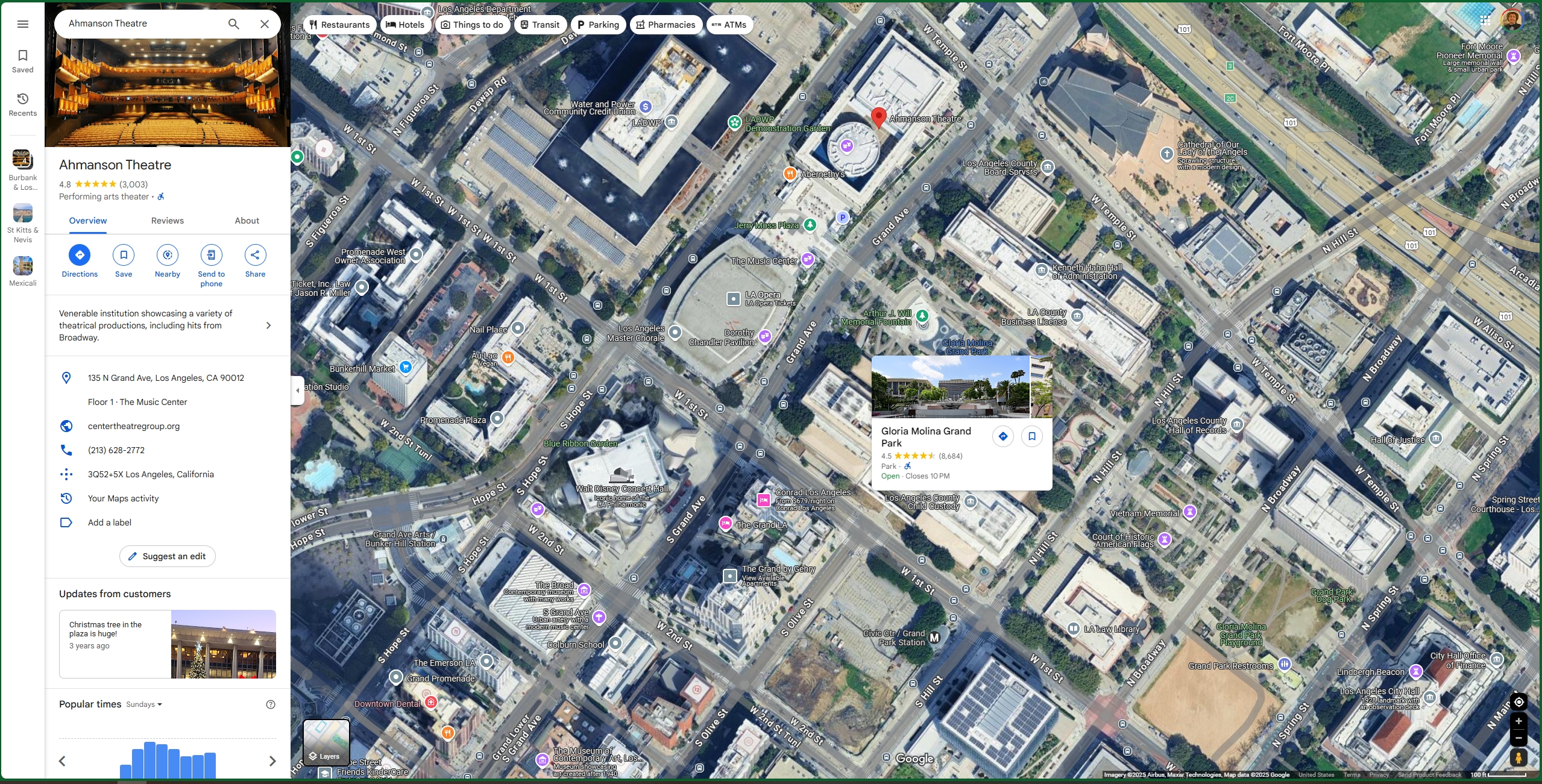1542x784 pixels.
Task: Switch to the Reviews tab
Action: click(168, 221)
